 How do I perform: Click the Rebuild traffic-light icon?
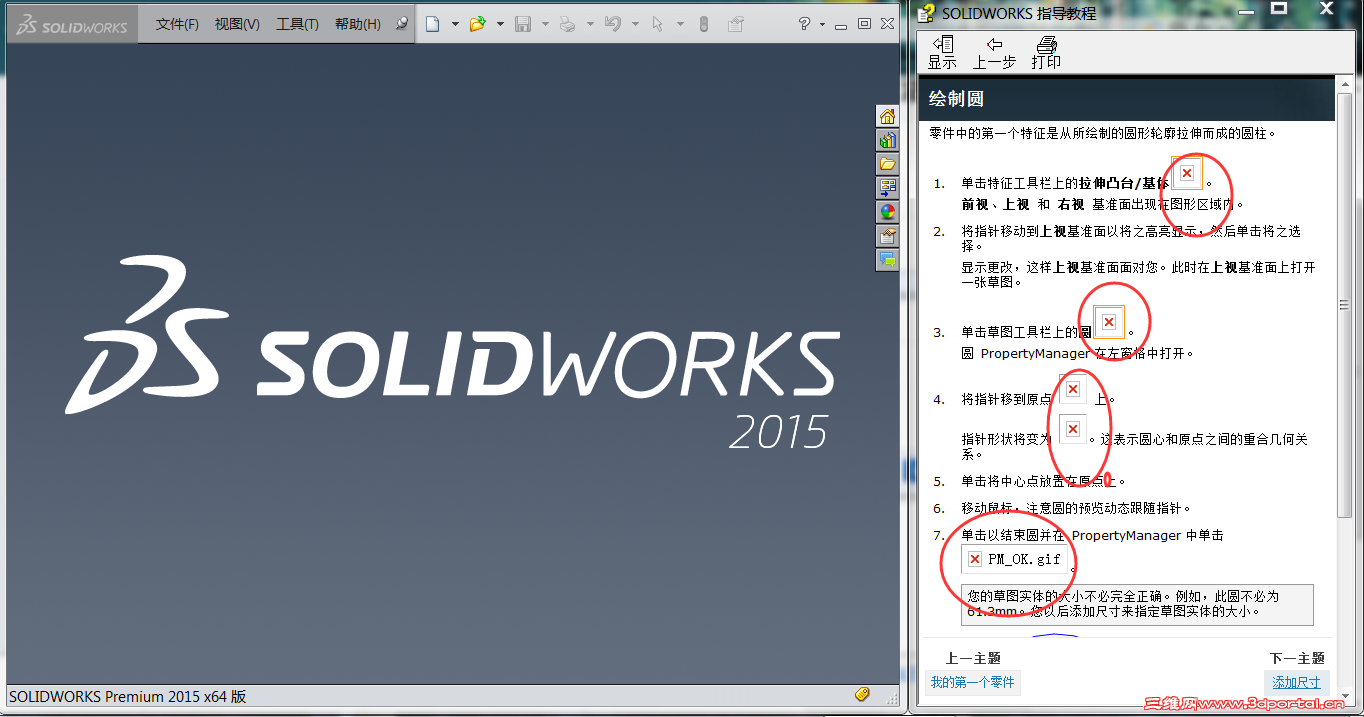[x=703, y=24]
